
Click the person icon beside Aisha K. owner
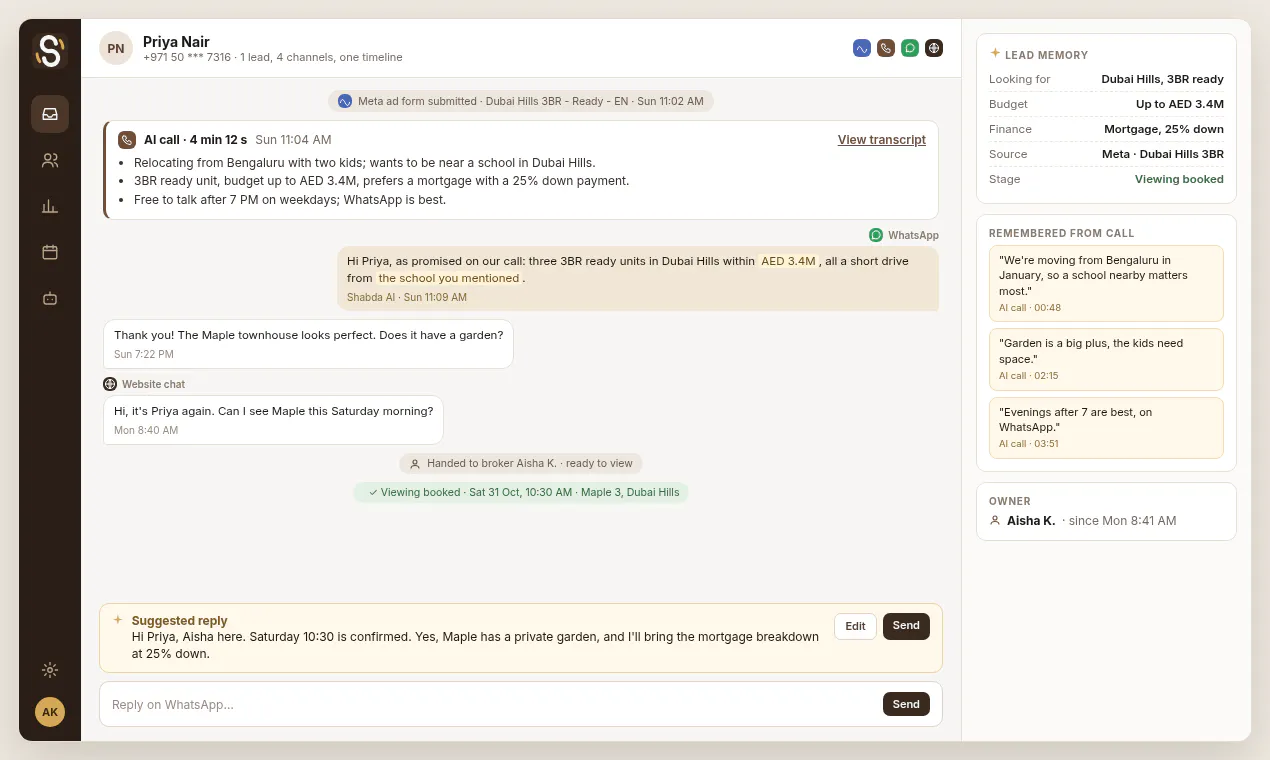point(995,521)
